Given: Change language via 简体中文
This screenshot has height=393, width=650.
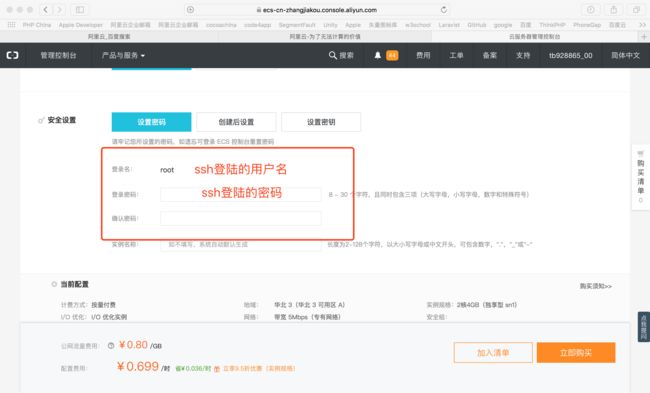Looking at the screenshot, I should click(625, 55).
